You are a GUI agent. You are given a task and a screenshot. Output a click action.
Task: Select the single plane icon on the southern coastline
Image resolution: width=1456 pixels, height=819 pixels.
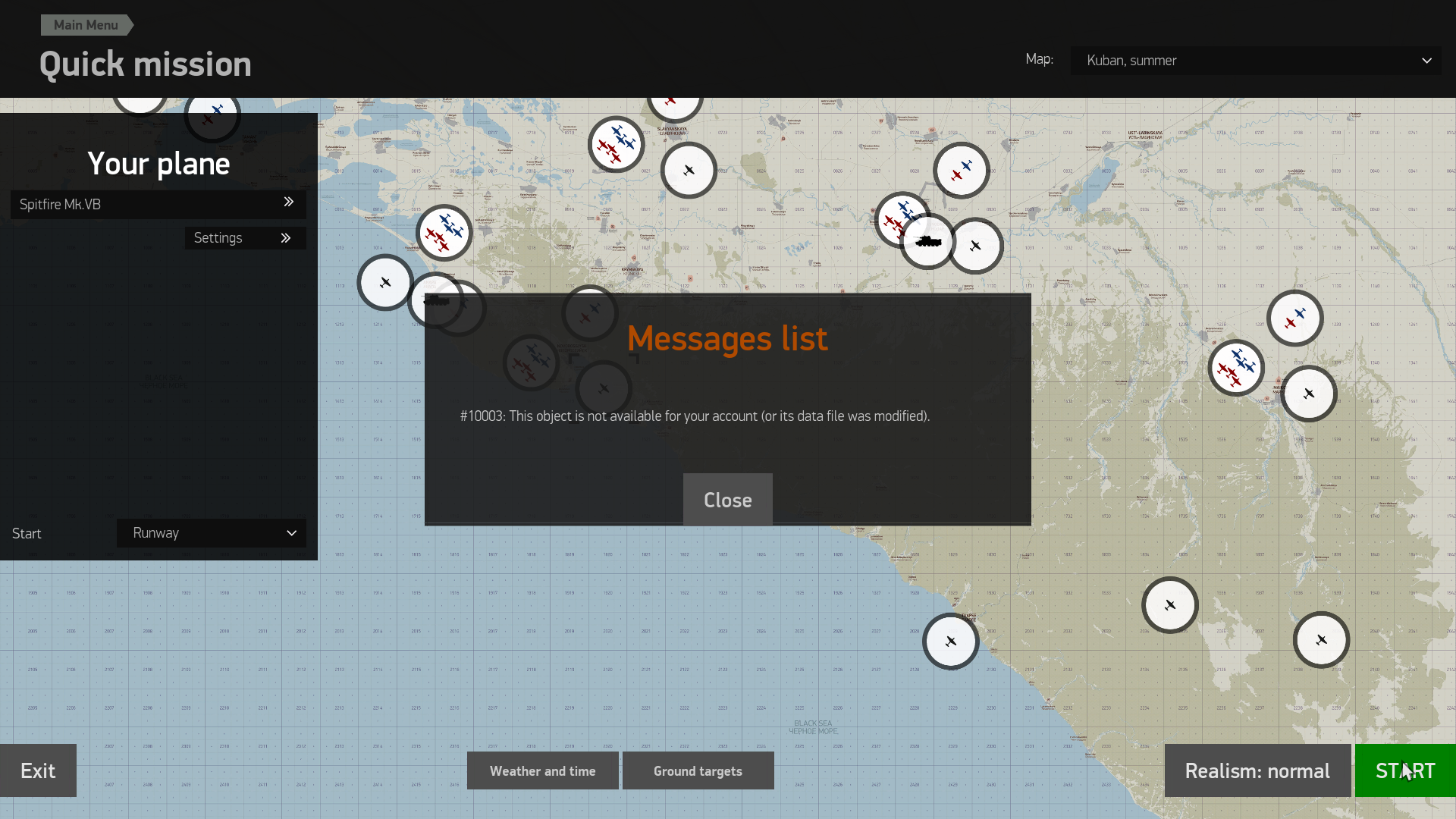pyautogui.click(x=950, y=642)
